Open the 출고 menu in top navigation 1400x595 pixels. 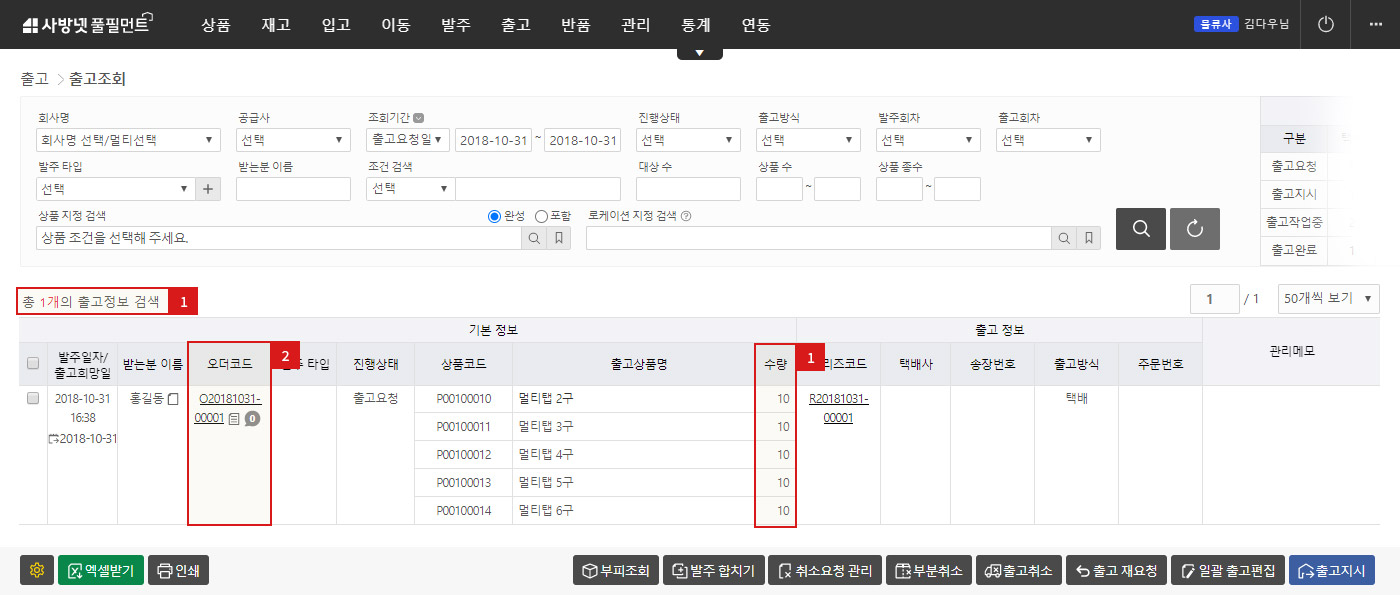point(515,25)
